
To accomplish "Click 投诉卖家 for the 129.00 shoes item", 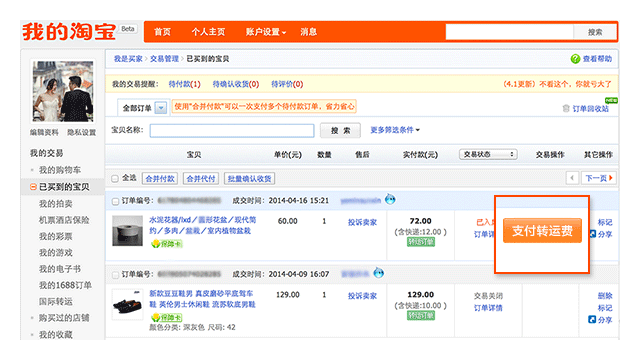I will click(x=362, y=296).
